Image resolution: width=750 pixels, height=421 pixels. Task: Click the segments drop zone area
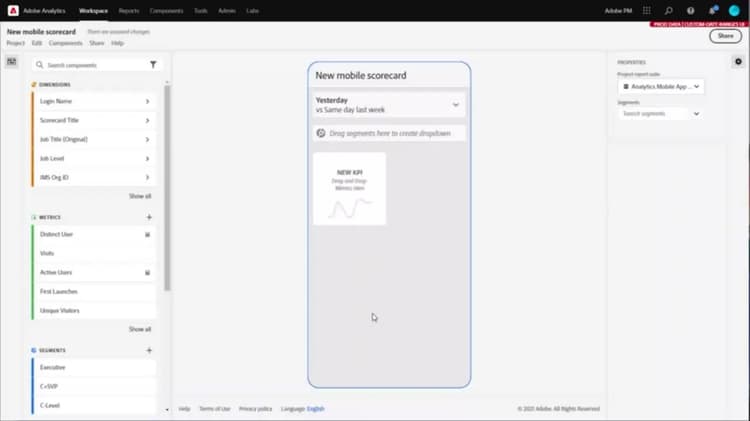coord(389,133)
